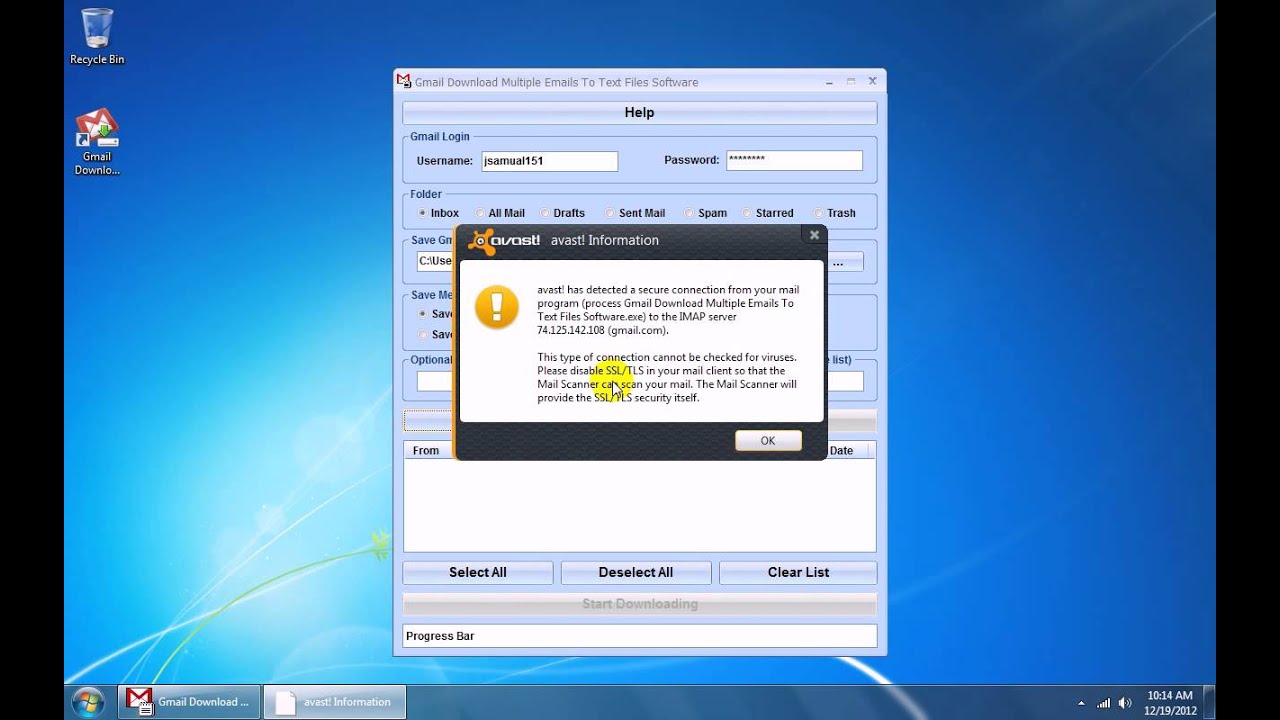
Task: Close the avast! Information dialog
Action: tap(814, 235)
